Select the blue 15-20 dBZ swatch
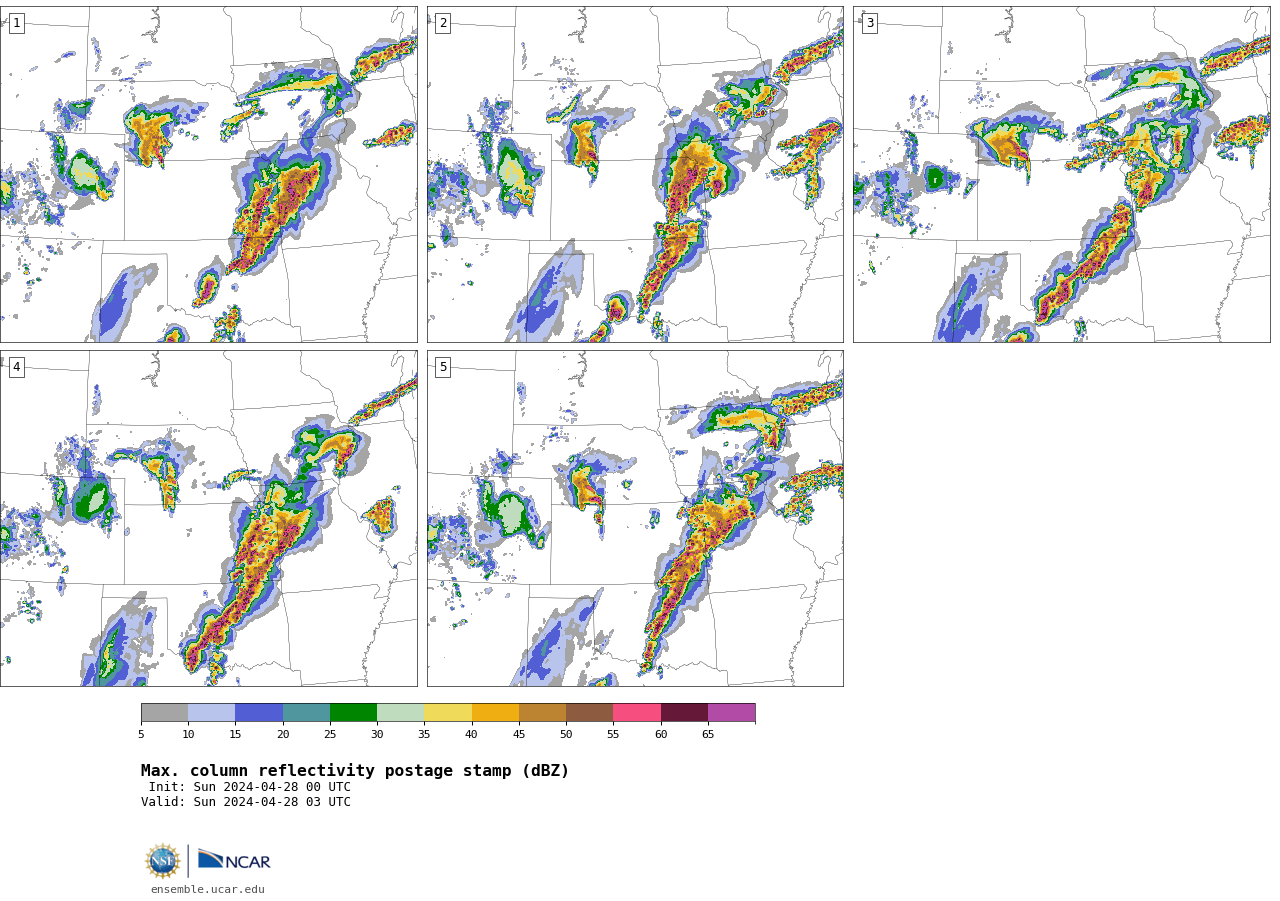The height and width of the screenshot is (901, 1280). click(259, 713)
